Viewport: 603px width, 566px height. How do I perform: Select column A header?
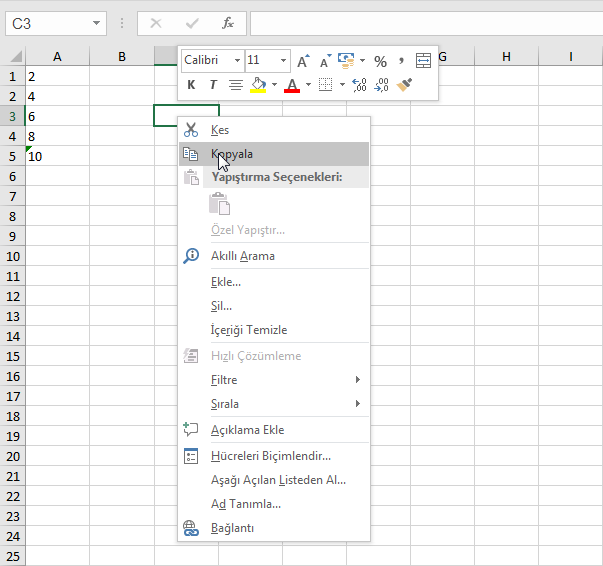pos(57,57)
